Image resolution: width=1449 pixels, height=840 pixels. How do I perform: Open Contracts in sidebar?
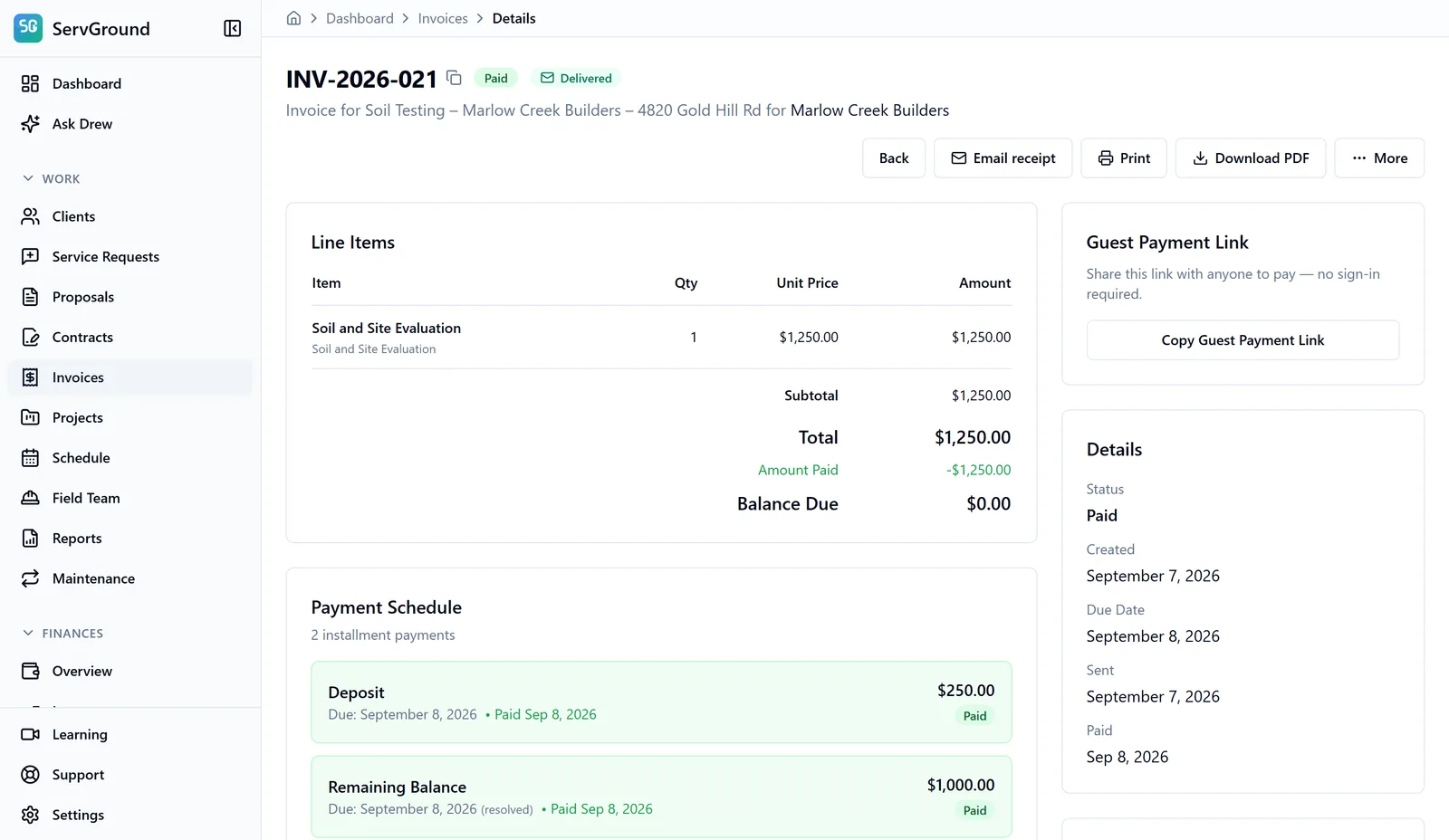pyautogui.click(x=130, y=337)
